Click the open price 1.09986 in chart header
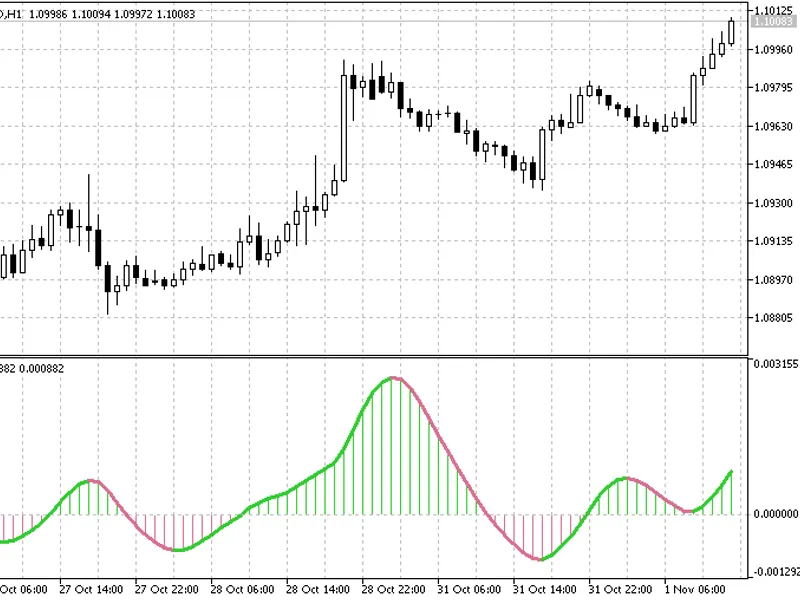 pyautogui.click(x=48, y=14)
